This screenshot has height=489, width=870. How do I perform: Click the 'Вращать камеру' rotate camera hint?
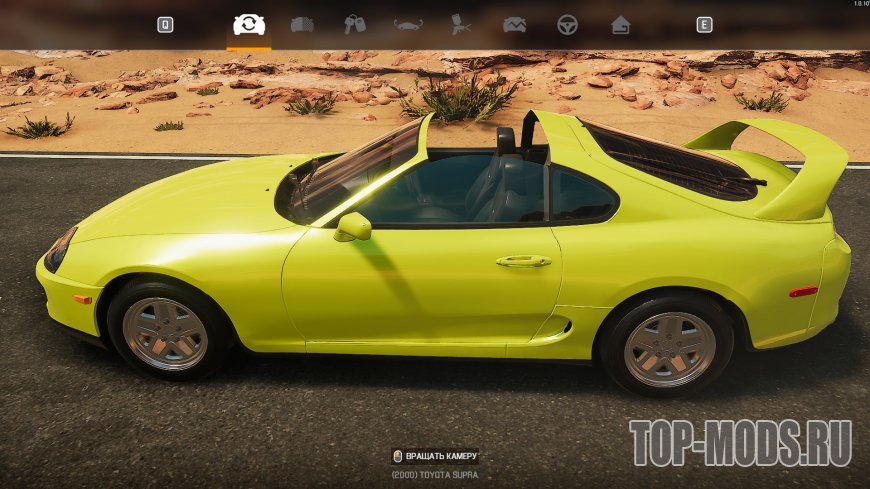coord(441,456)
